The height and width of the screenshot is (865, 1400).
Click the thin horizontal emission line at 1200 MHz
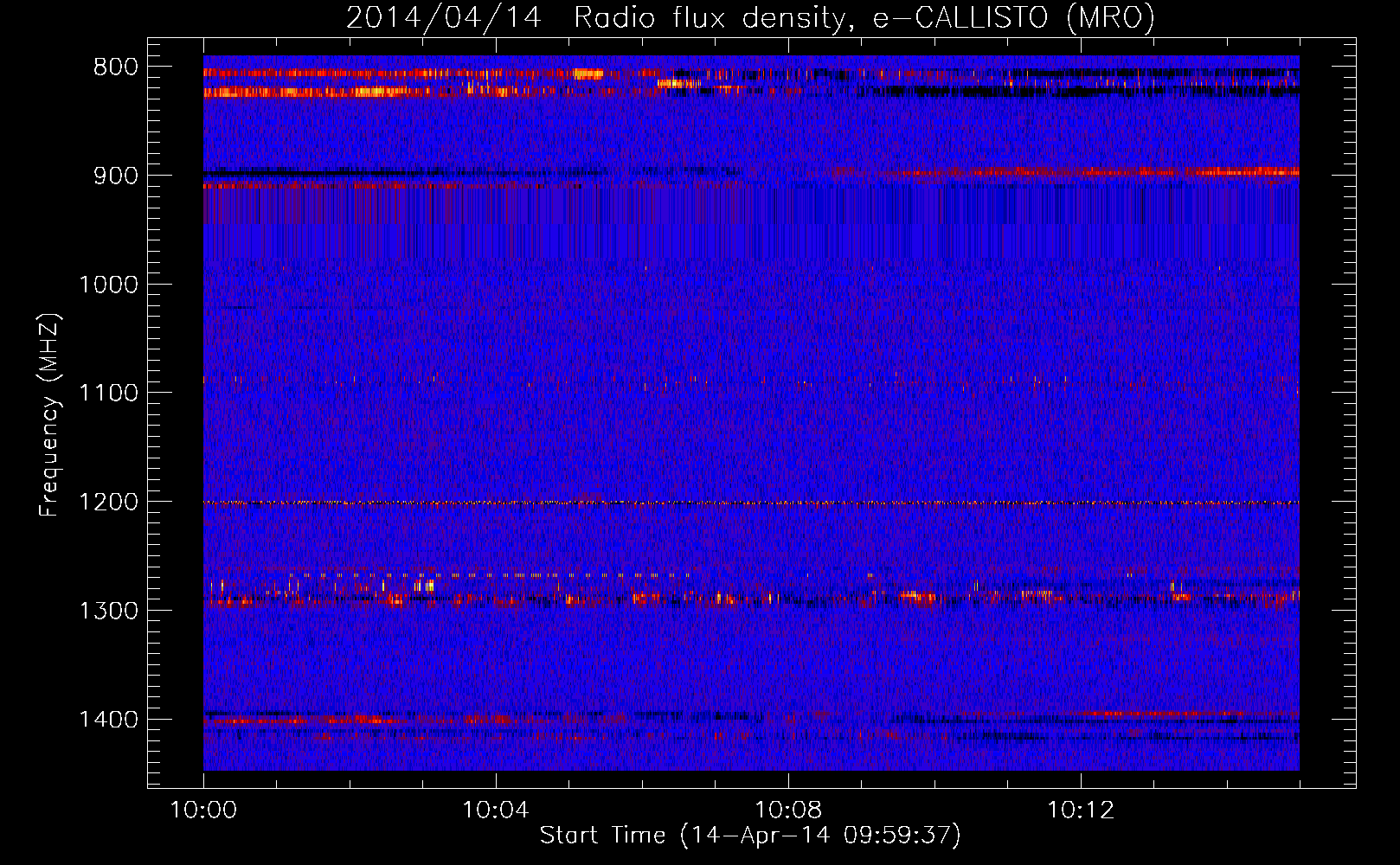pyautogui.click(x=751, y=503)
